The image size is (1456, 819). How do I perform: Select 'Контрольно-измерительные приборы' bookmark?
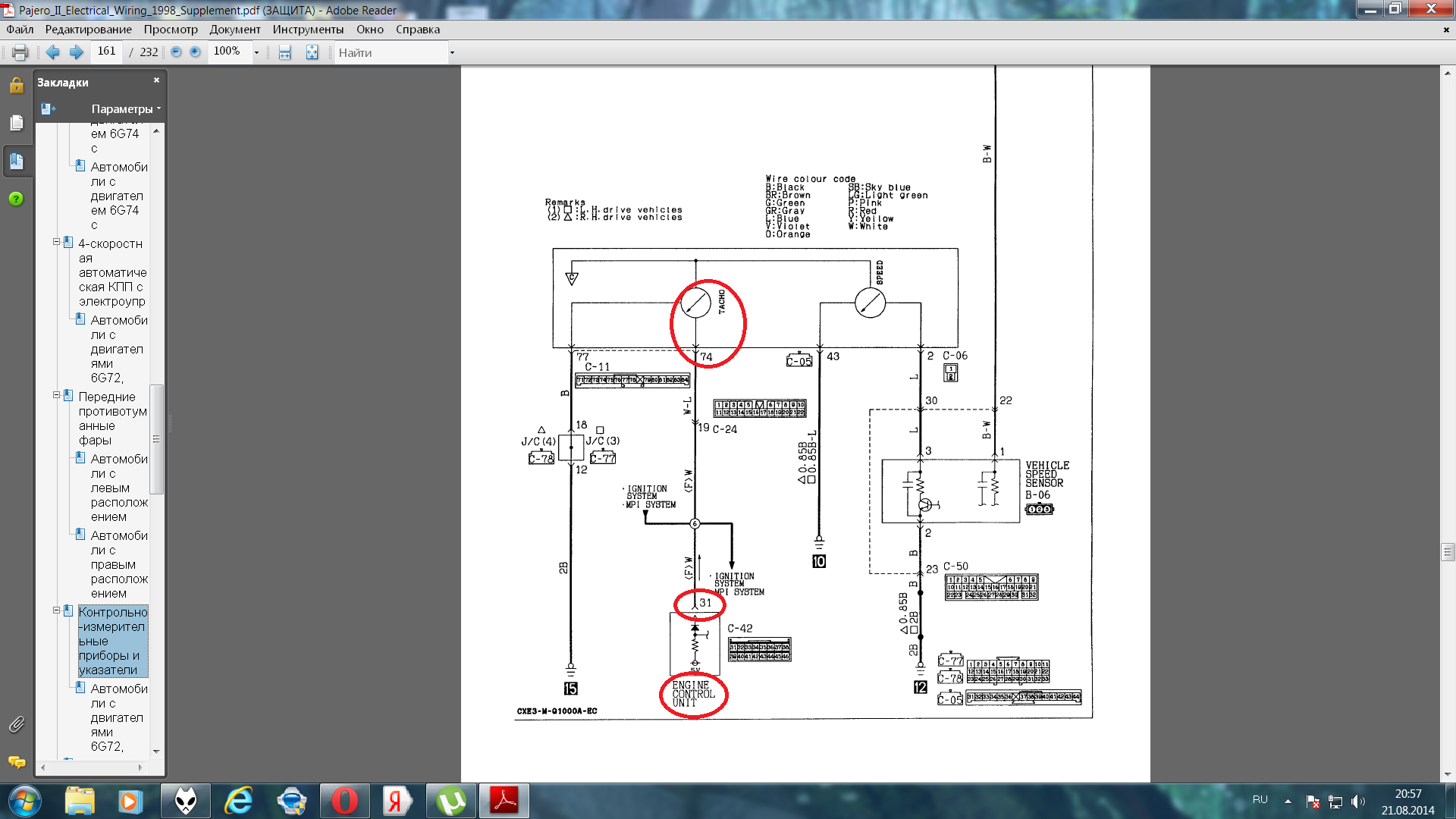click(112, 641)
